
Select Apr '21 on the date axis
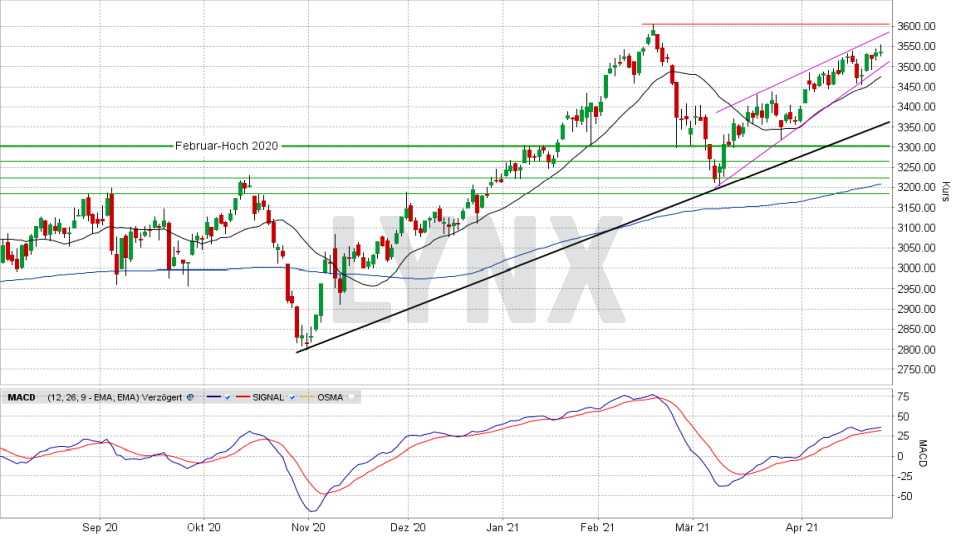[x=802, y=526]
